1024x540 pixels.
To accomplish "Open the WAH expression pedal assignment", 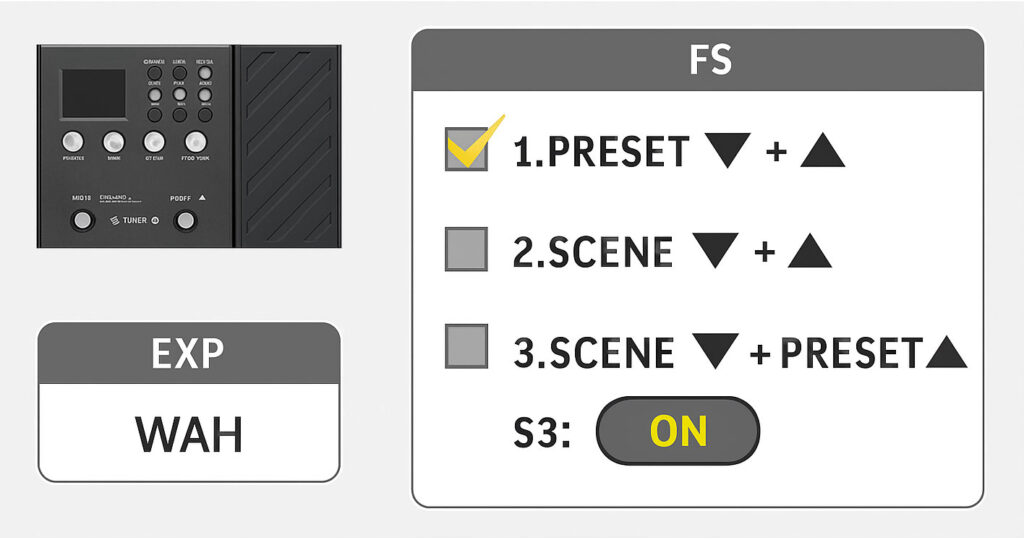I will [x=189, y=432].
